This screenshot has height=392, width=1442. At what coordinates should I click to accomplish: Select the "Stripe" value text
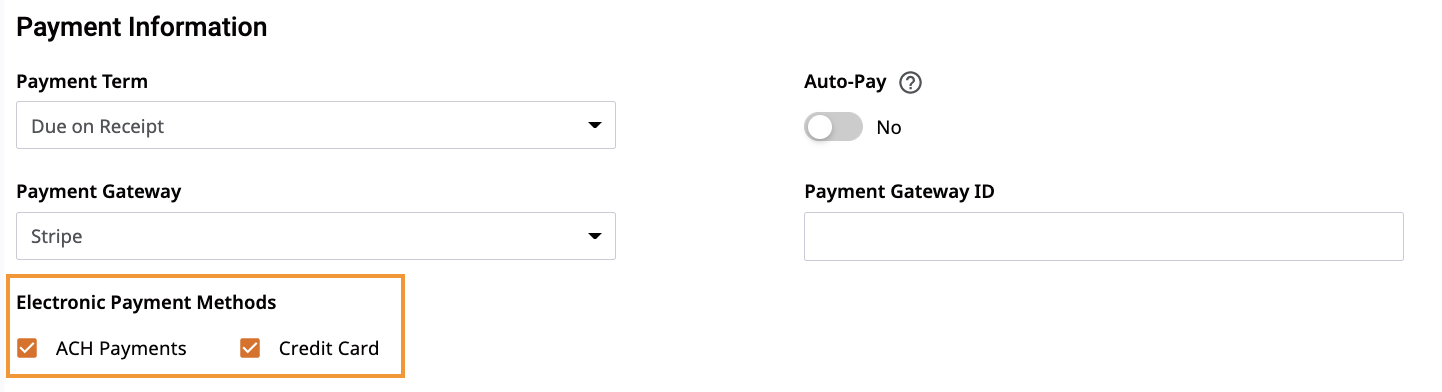pyautogui.click(x=57, y=238)
